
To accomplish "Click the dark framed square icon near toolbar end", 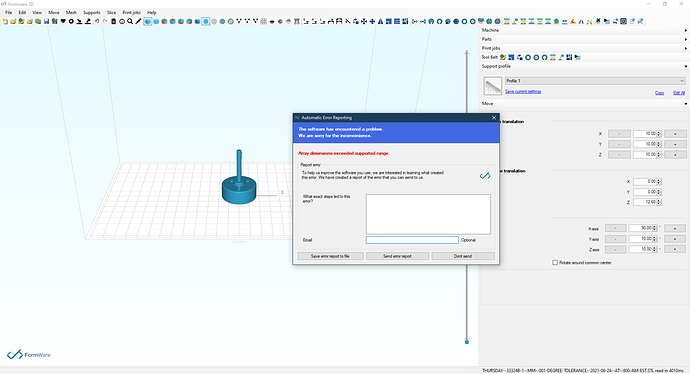I will 624,21.
